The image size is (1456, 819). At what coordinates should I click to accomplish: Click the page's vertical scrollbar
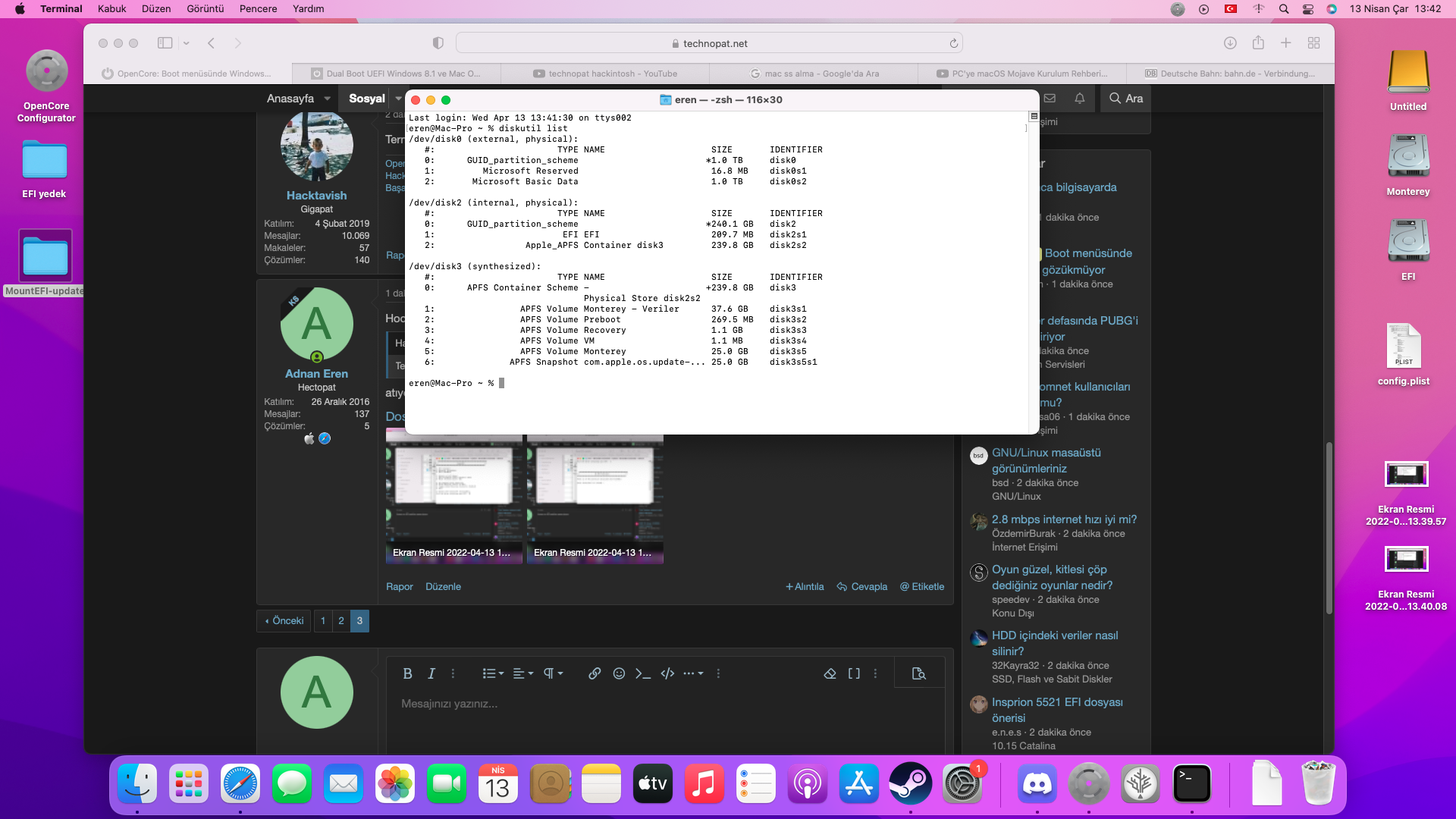coord(1329,528)
